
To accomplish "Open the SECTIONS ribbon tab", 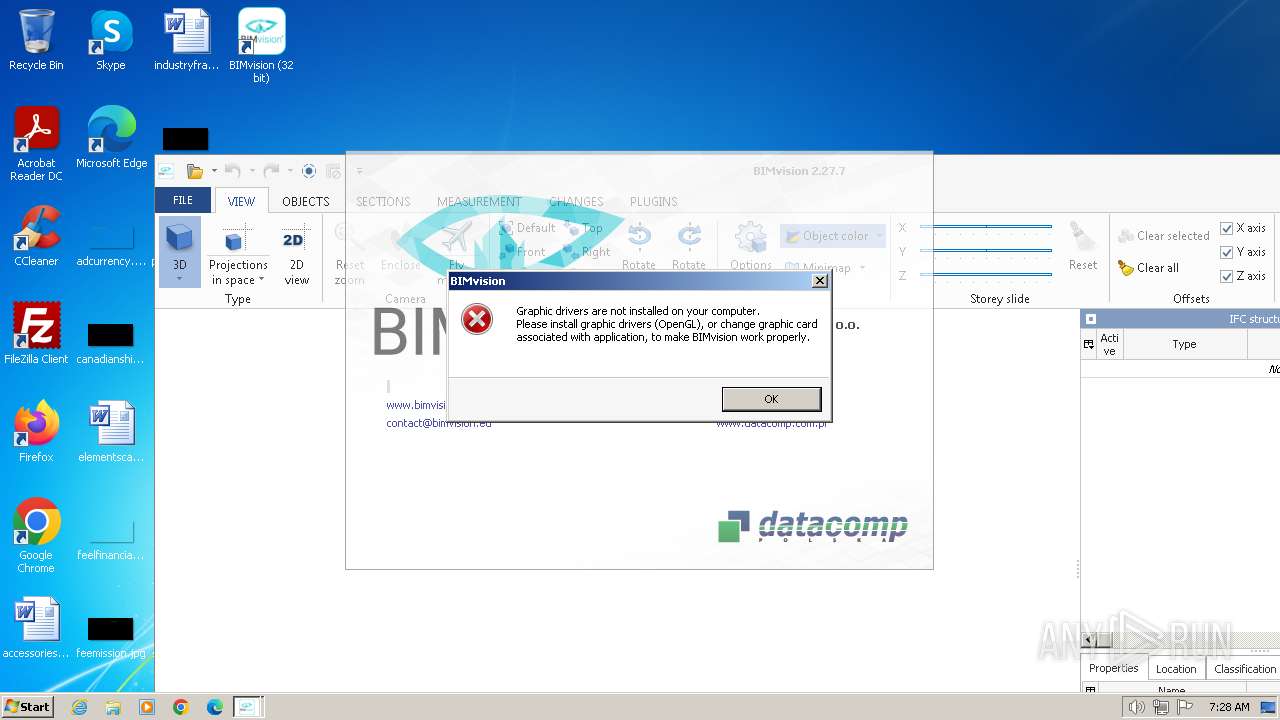I will pos(383,201).
